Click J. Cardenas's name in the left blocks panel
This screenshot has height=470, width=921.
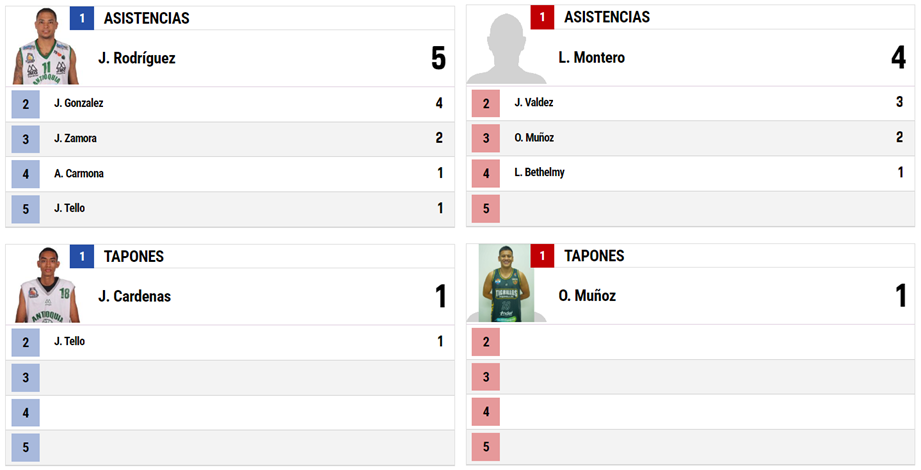(135, 296)
